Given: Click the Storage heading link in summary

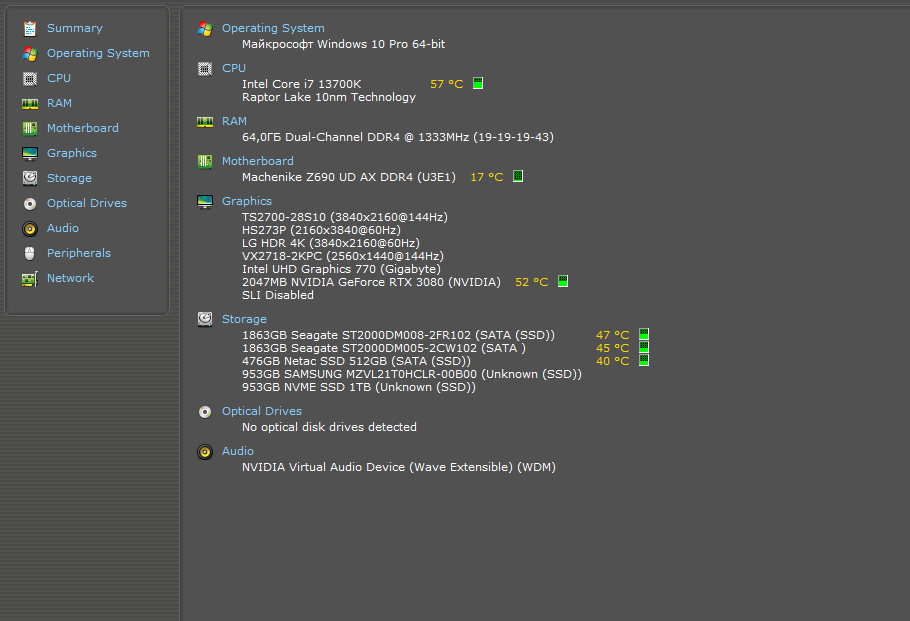Looking at the screenshot, I should click(x=244, y=319).
